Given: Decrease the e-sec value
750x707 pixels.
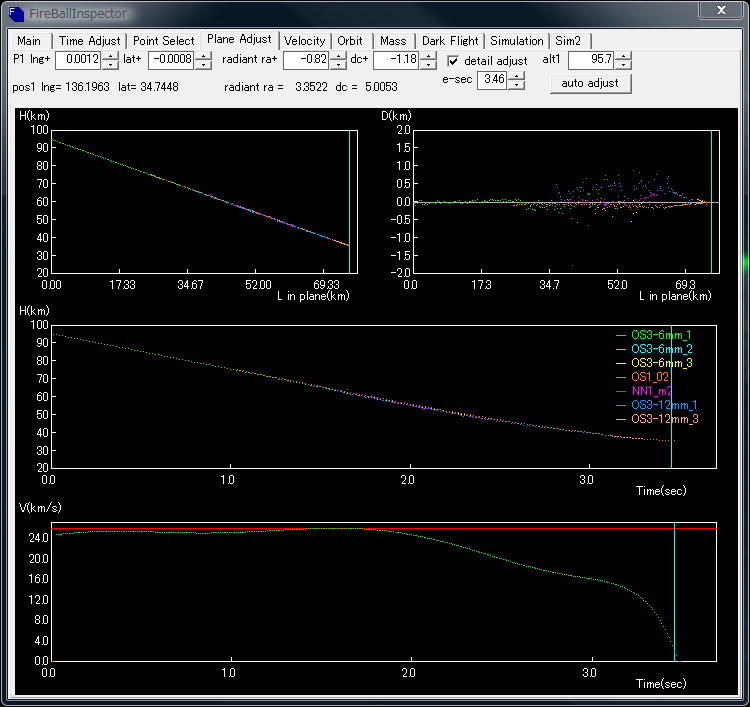Looking at the screenshot, I should pyautogui.click(x=516, y=85).
